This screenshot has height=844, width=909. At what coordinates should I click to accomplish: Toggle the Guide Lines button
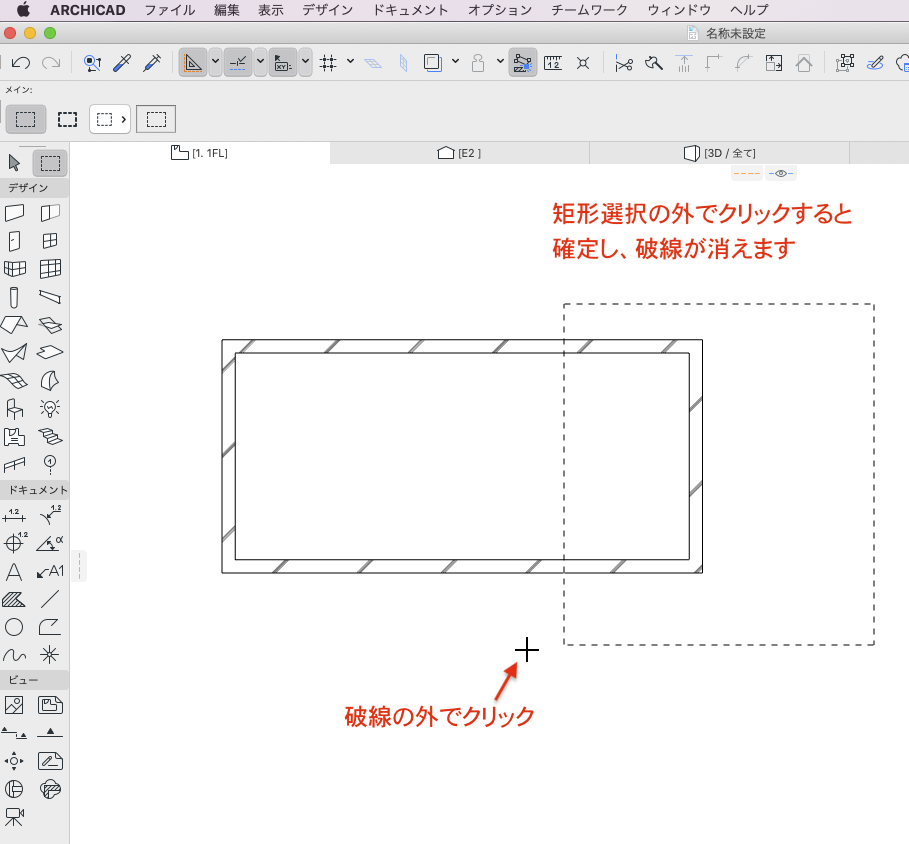click(x=192, y=63)
